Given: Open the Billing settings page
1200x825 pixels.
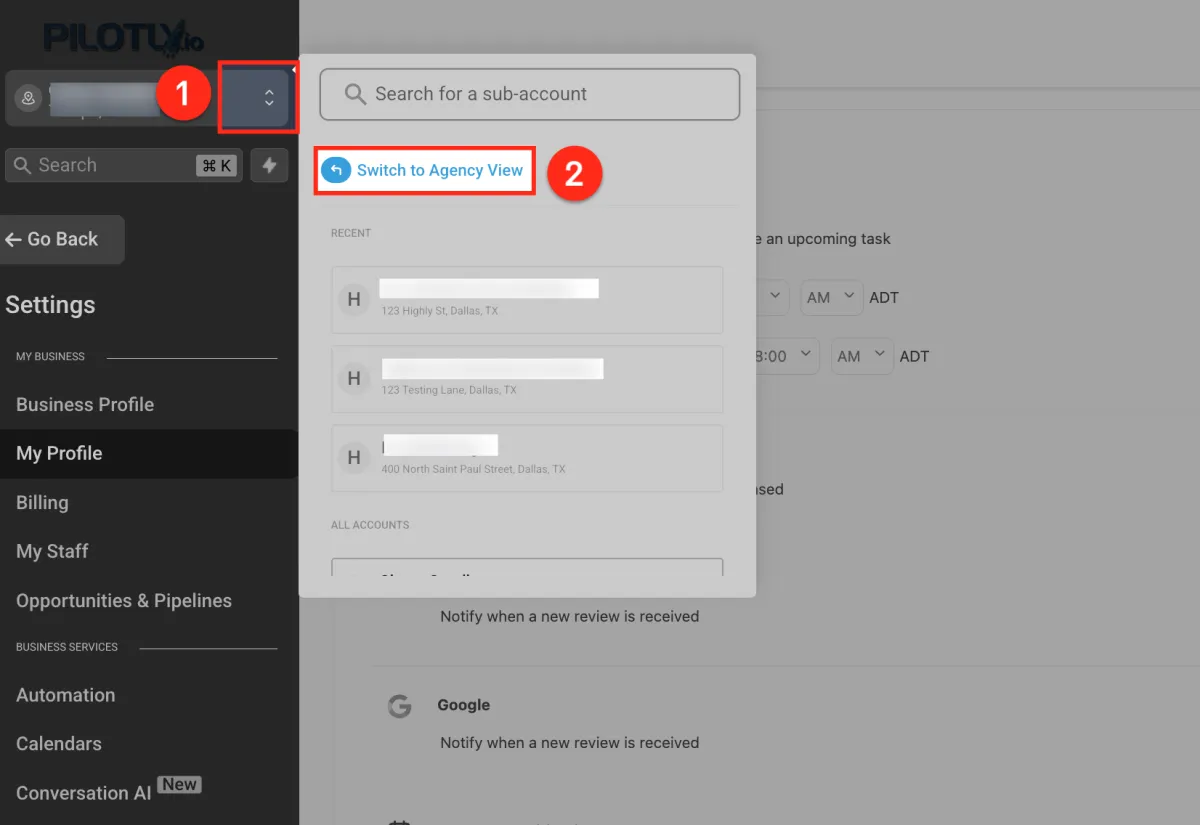Looking at the screenshot, I should (42, 502).
